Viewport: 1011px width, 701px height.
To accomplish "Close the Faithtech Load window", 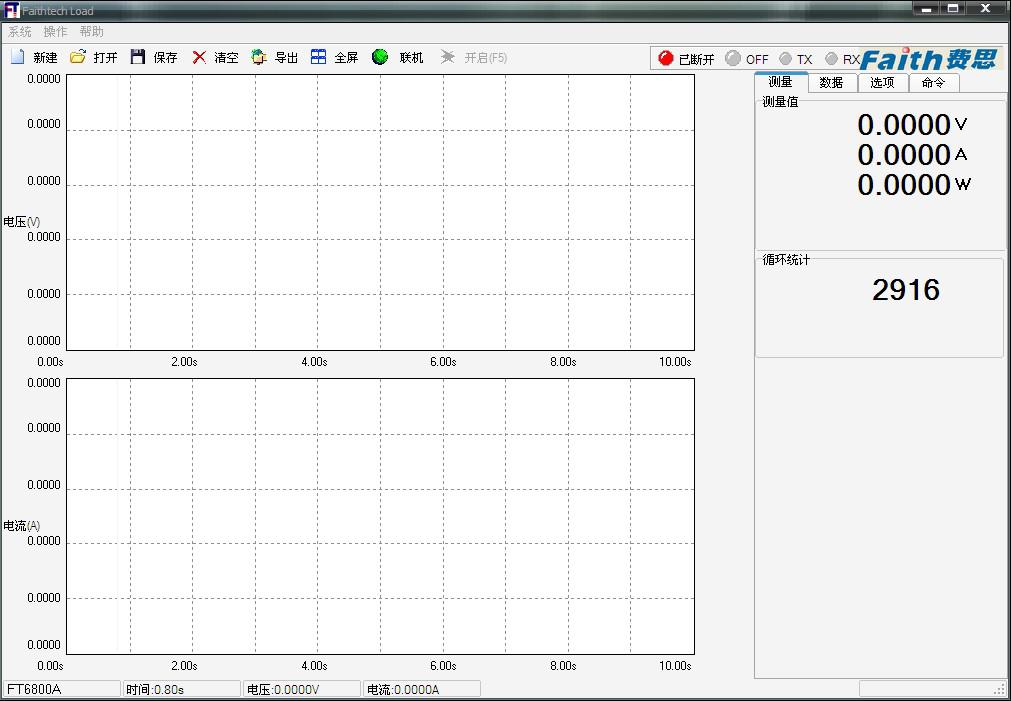I will pos(986,8).
